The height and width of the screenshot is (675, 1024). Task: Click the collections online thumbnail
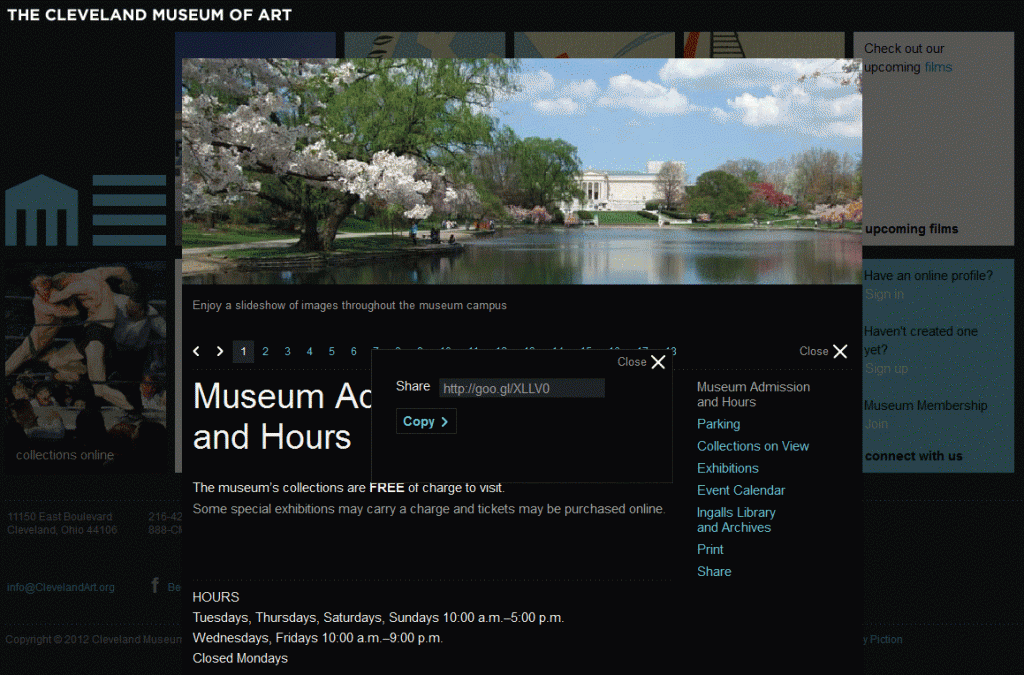tap(86, 367)
